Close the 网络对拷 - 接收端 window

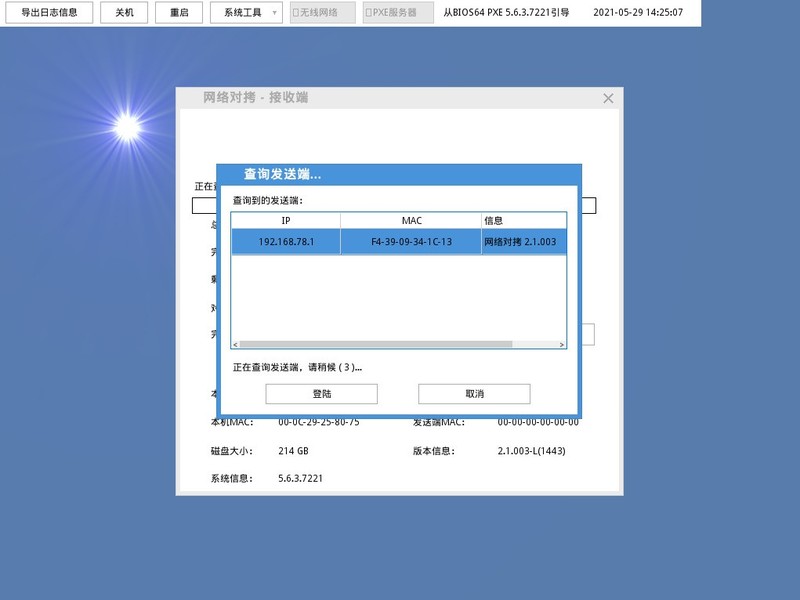point(608,98)
